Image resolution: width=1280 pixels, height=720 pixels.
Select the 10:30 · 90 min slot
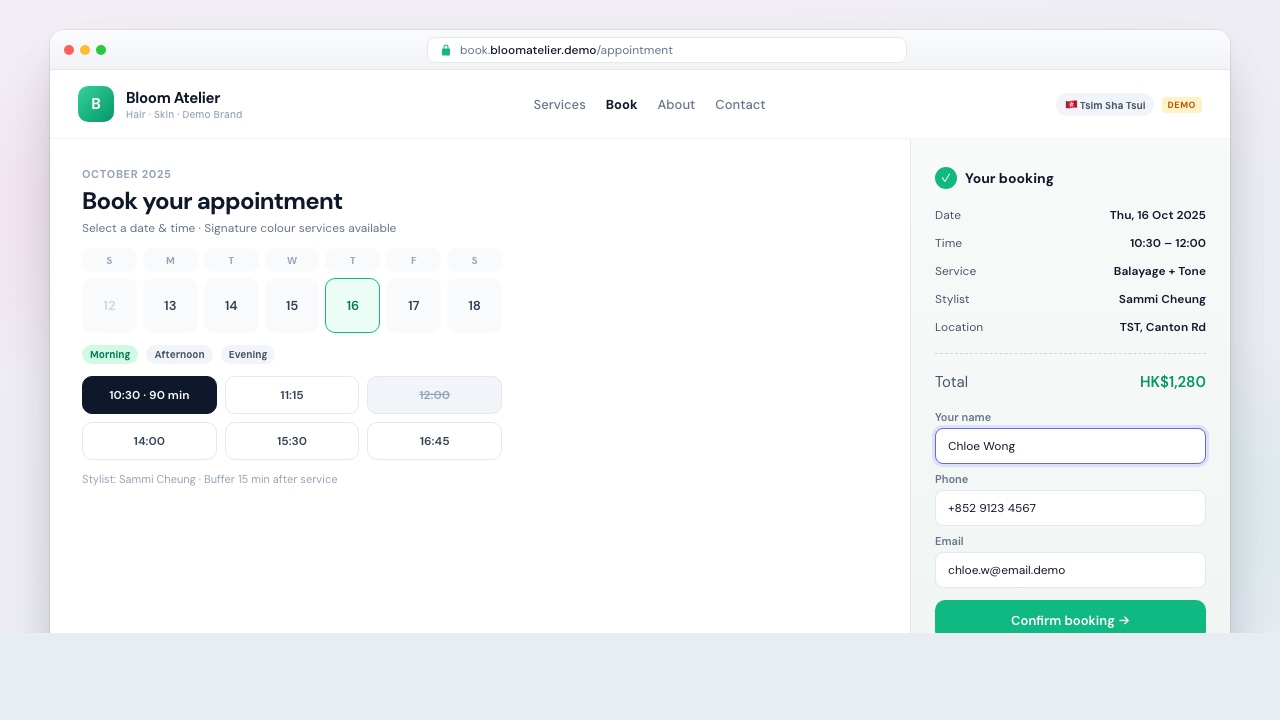[x=149, y=395]
